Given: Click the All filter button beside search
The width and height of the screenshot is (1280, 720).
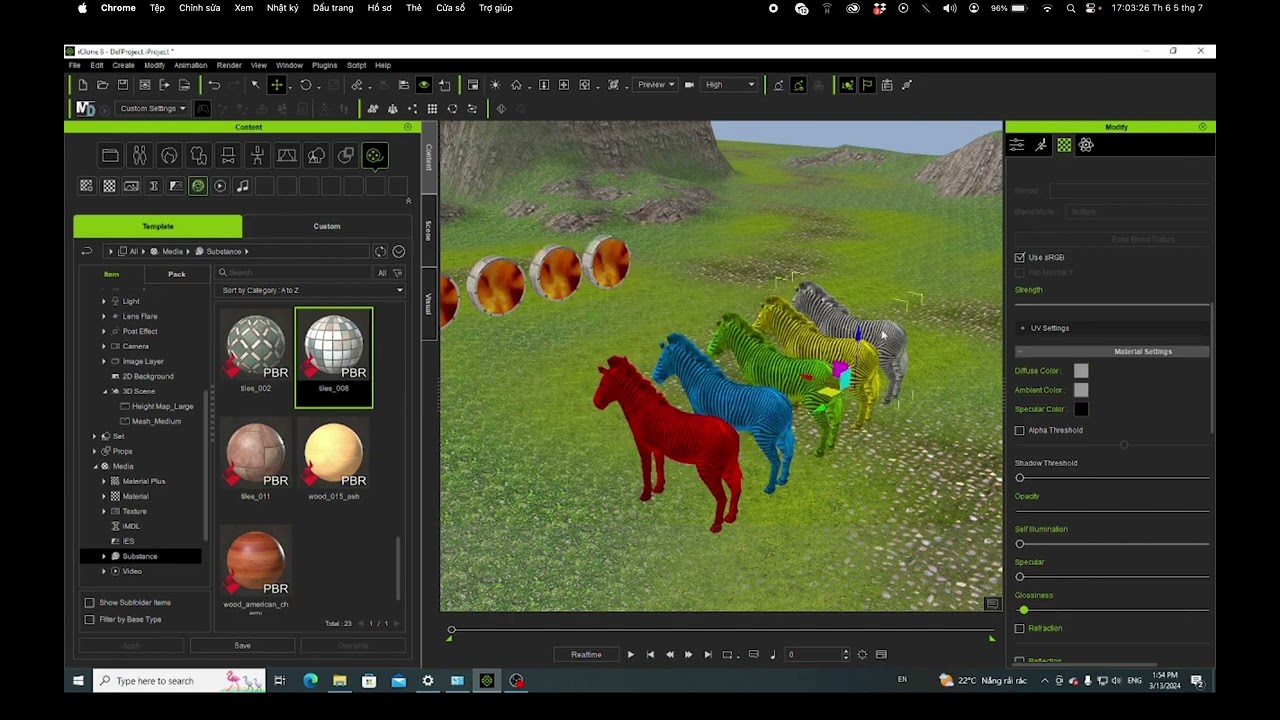Looking at the screenshot, I should click(x=382, y=273).
